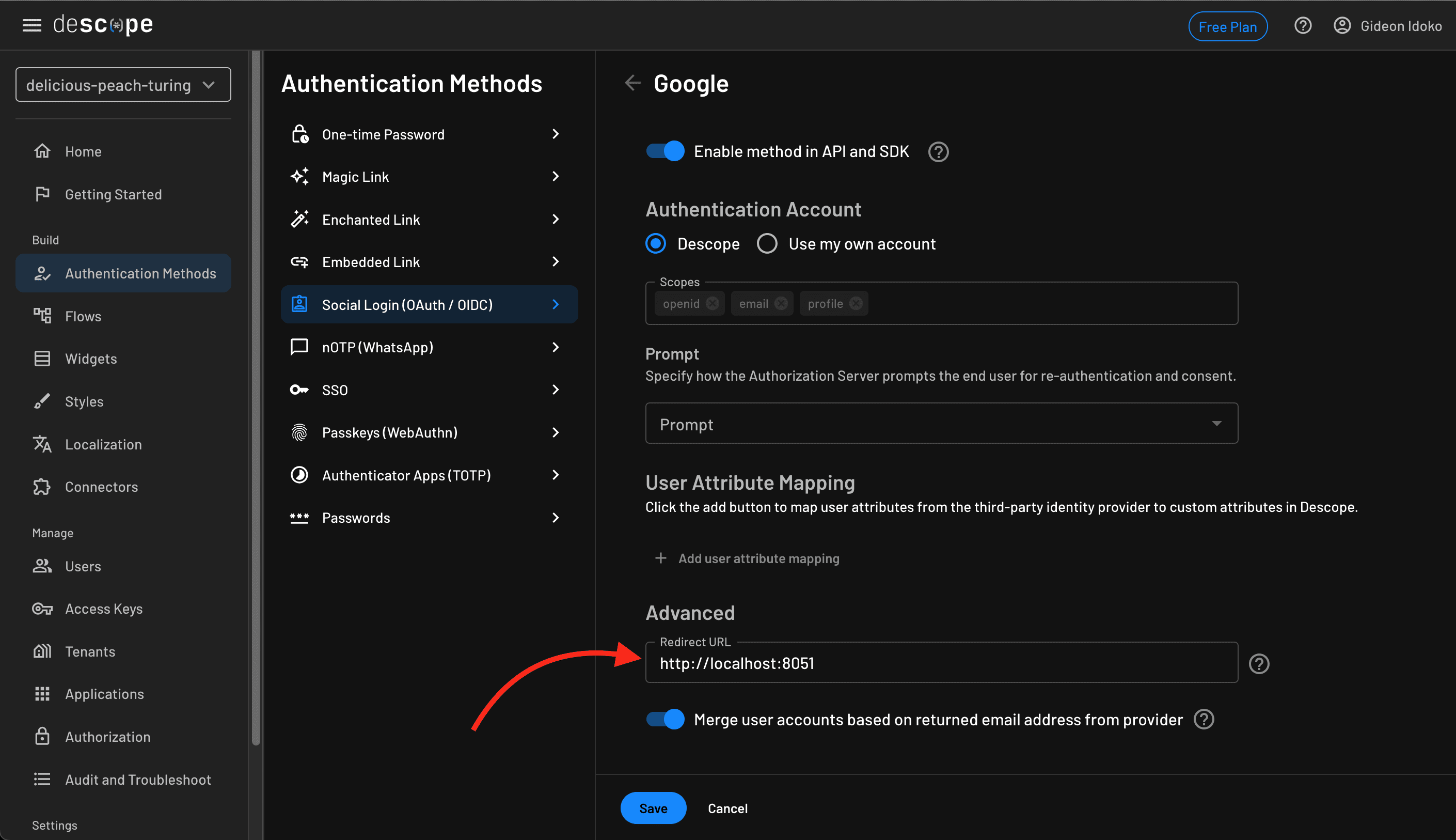Toggle Enable method in API and SDK
Image resolution: width=1456 pixels, height=840 pixels.
[664, 151]
